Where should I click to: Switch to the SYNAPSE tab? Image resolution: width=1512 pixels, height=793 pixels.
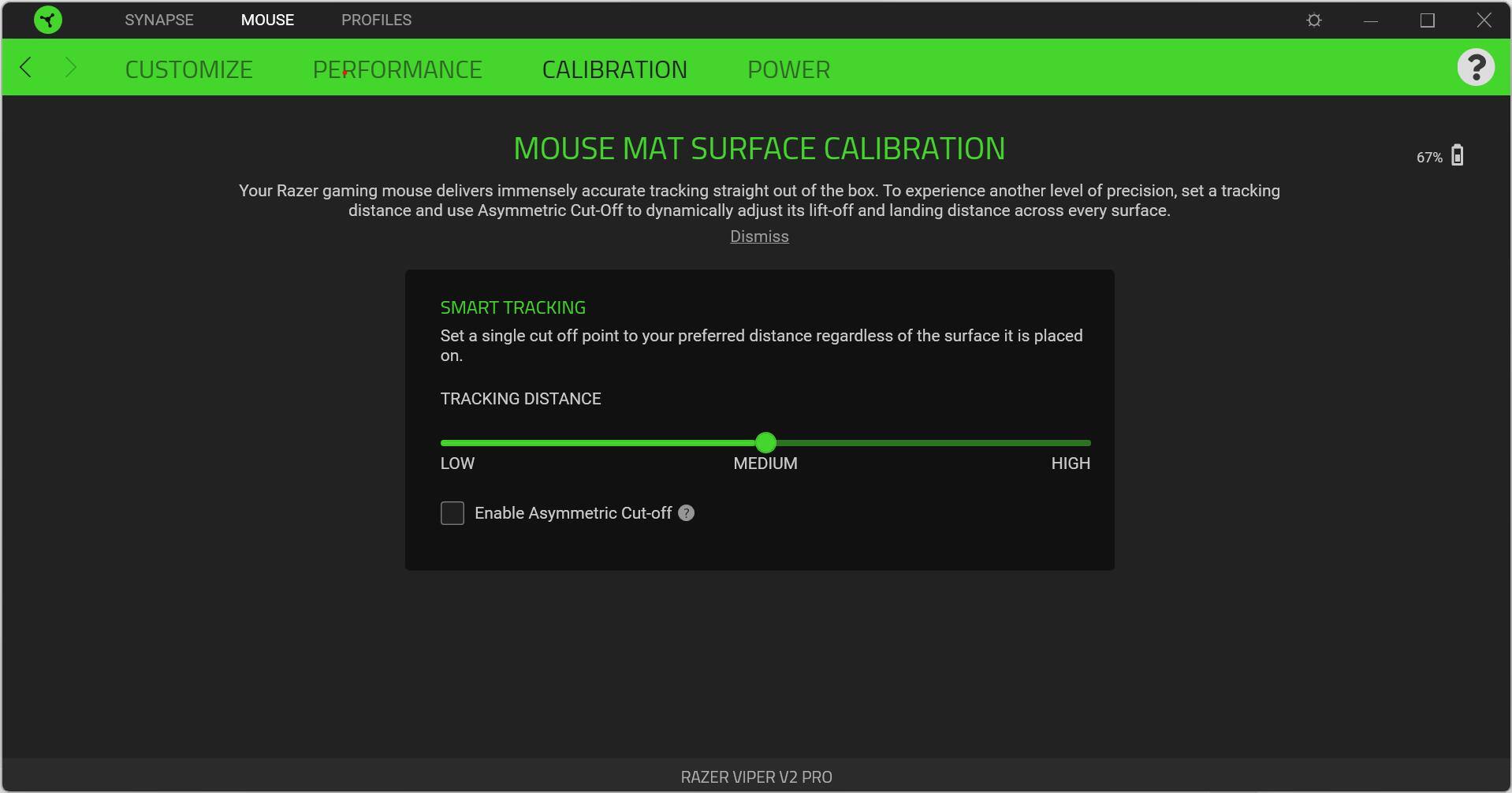coord(158,20)
